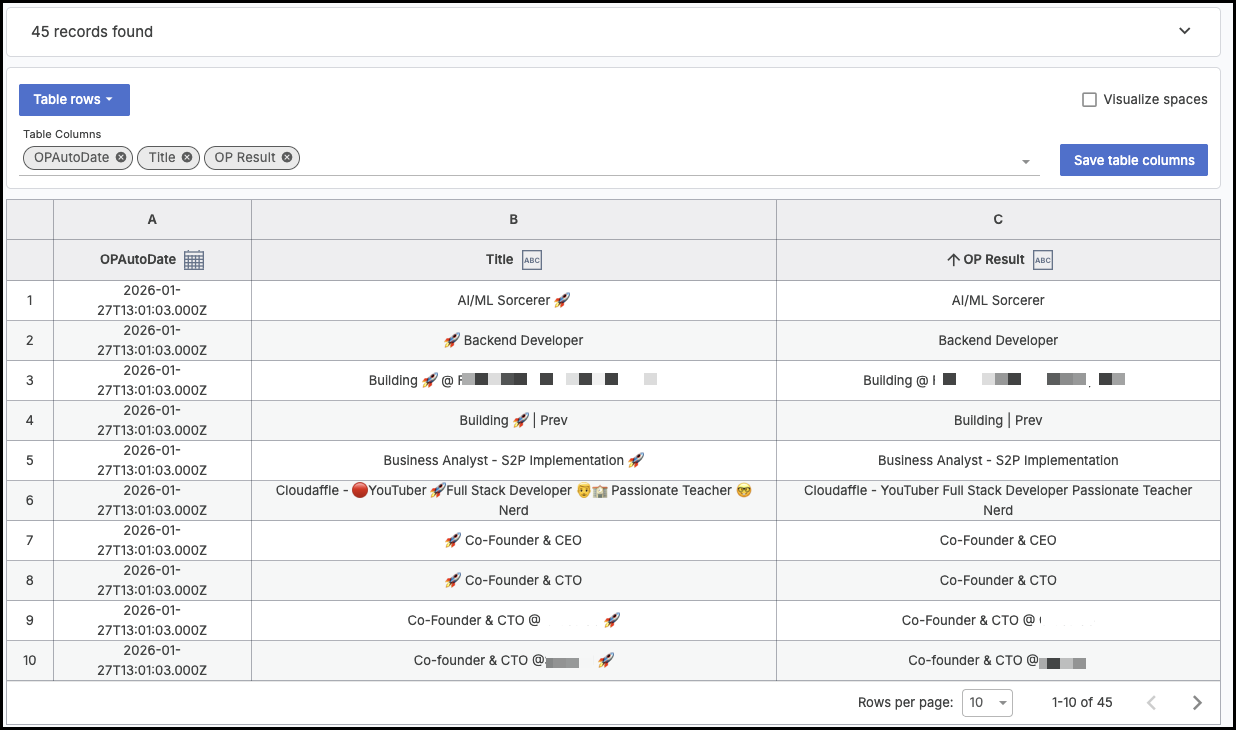Click the disabled previous page arrow
The width and height of the screenshot is (1236, 730).
pos(1151,702)
